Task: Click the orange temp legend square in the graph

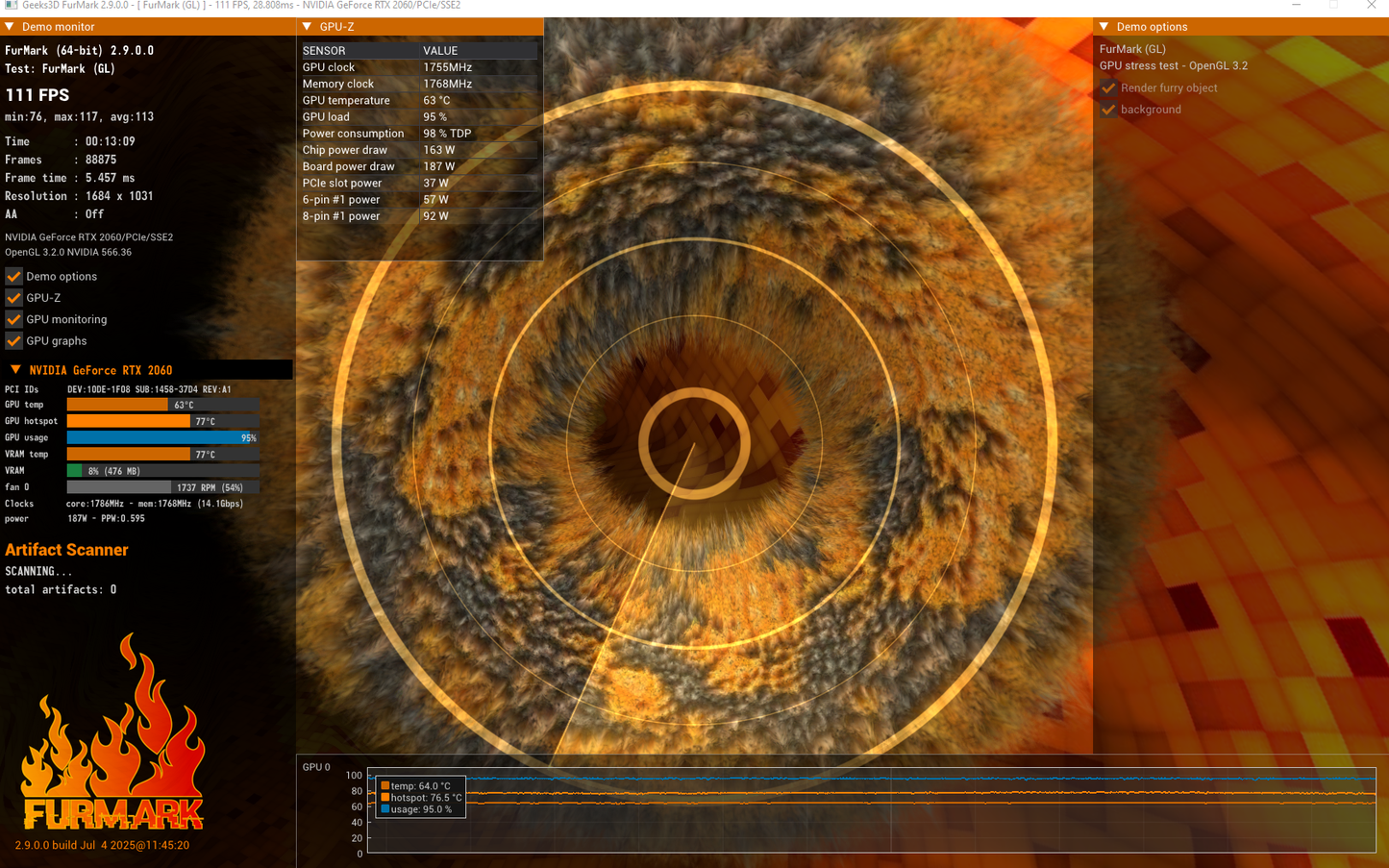Action: pyautogui.click(x=384, y=786)
